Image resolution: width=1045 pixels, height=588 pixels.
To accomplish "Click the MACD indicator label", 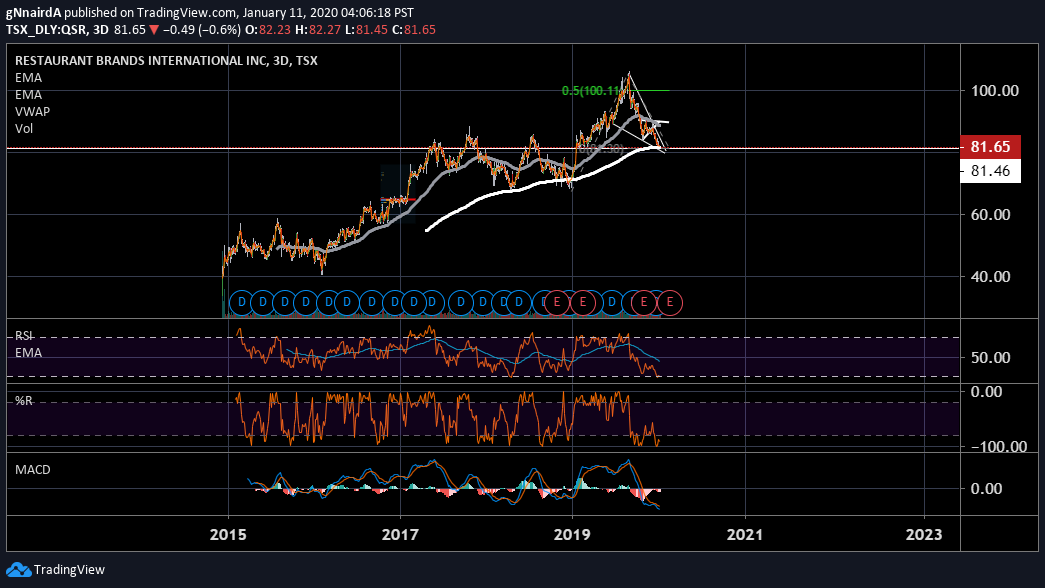I will pos(33,469).
